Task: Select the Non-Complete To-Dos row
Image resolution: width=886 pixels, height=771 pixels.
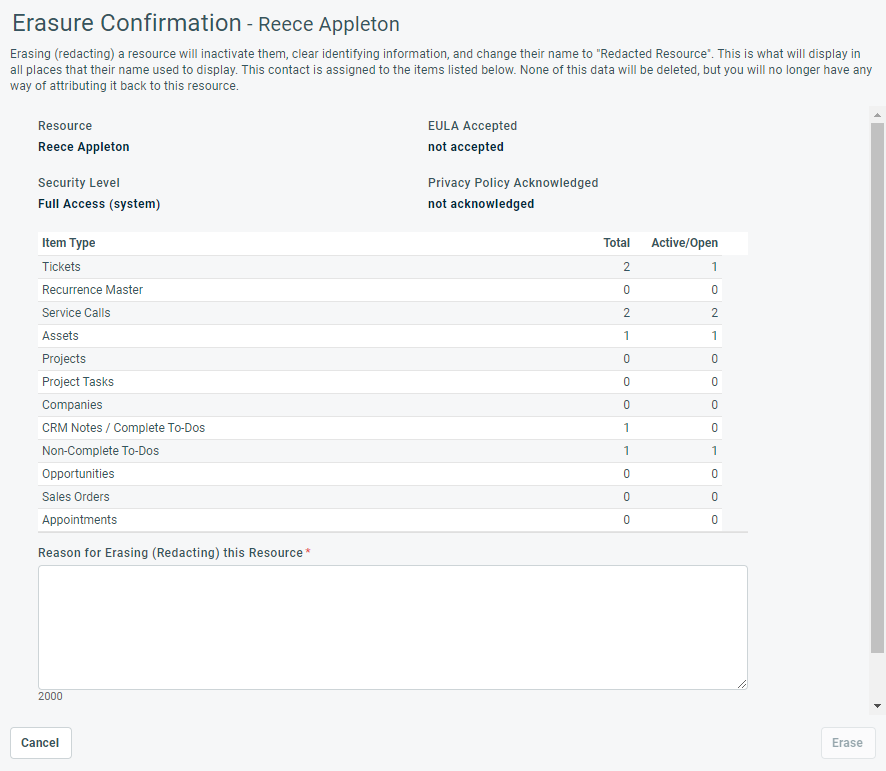Action: tap(380, 451)
